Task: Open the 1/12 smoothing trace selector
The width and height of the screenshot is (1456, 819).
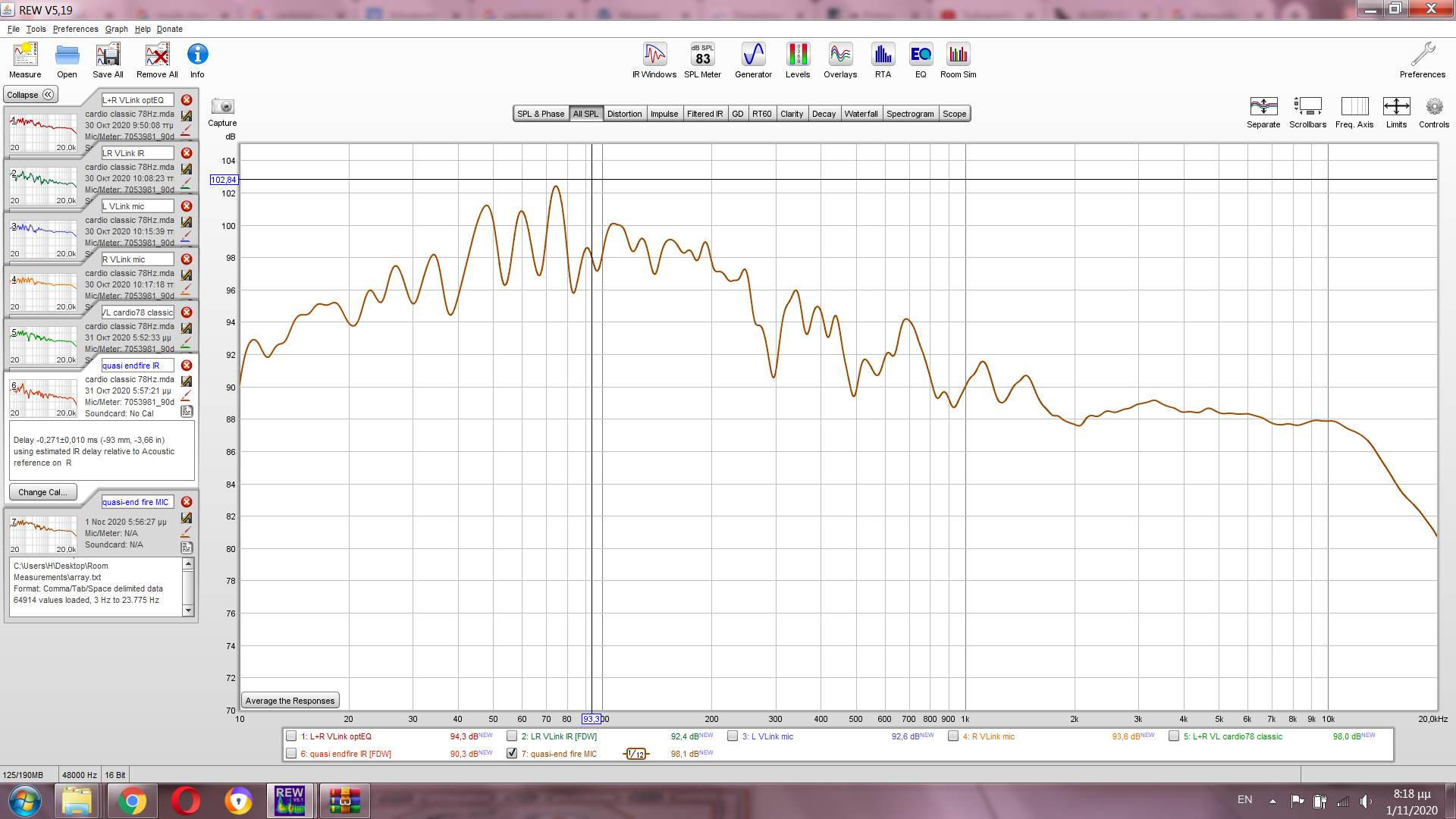Action: click(636, 754)
